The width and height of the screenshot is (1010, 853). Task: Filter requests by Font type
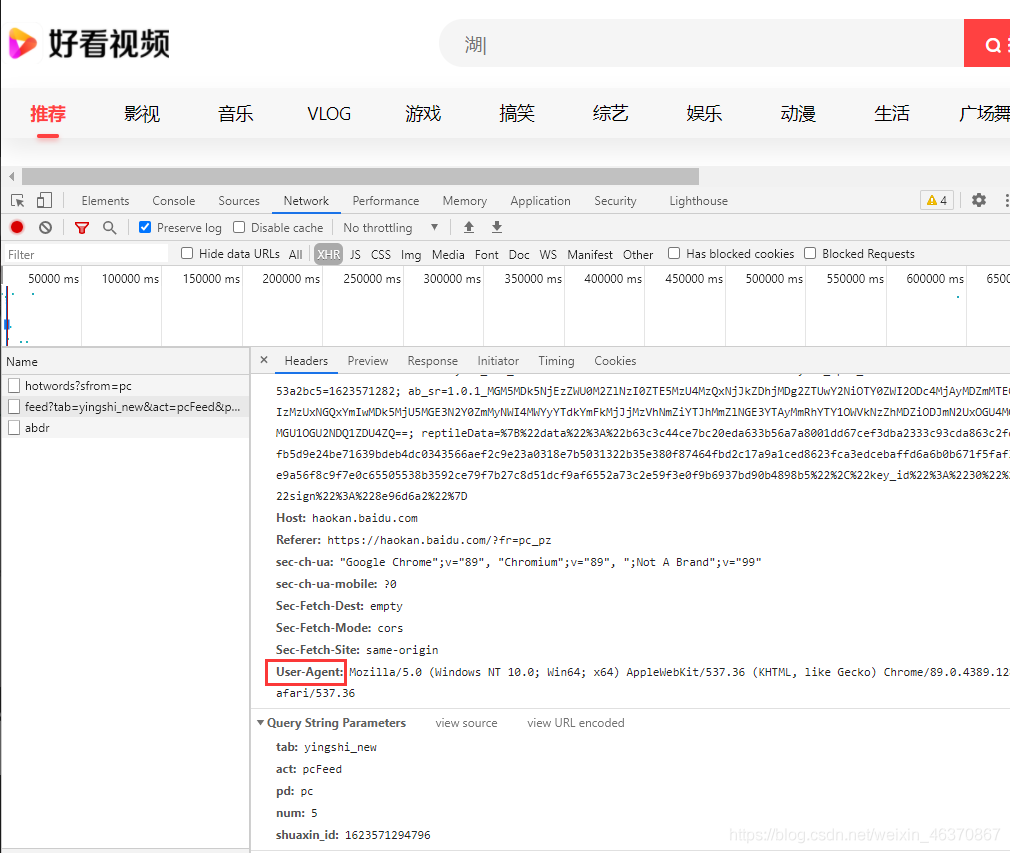pos(486,254)
